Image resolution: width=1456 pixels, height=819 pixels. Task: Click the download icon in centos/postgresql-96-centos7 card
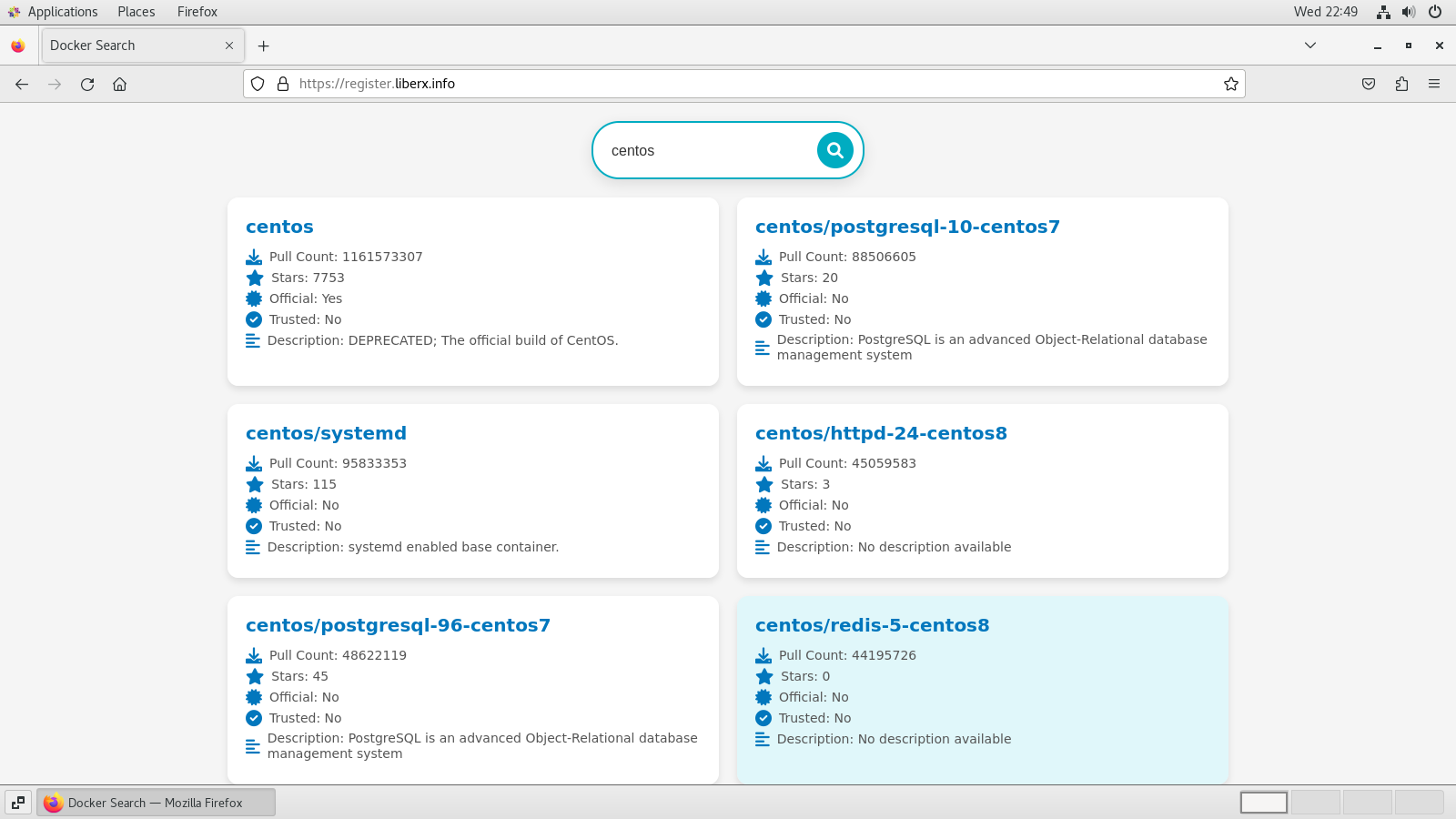(x=254, y=656)
